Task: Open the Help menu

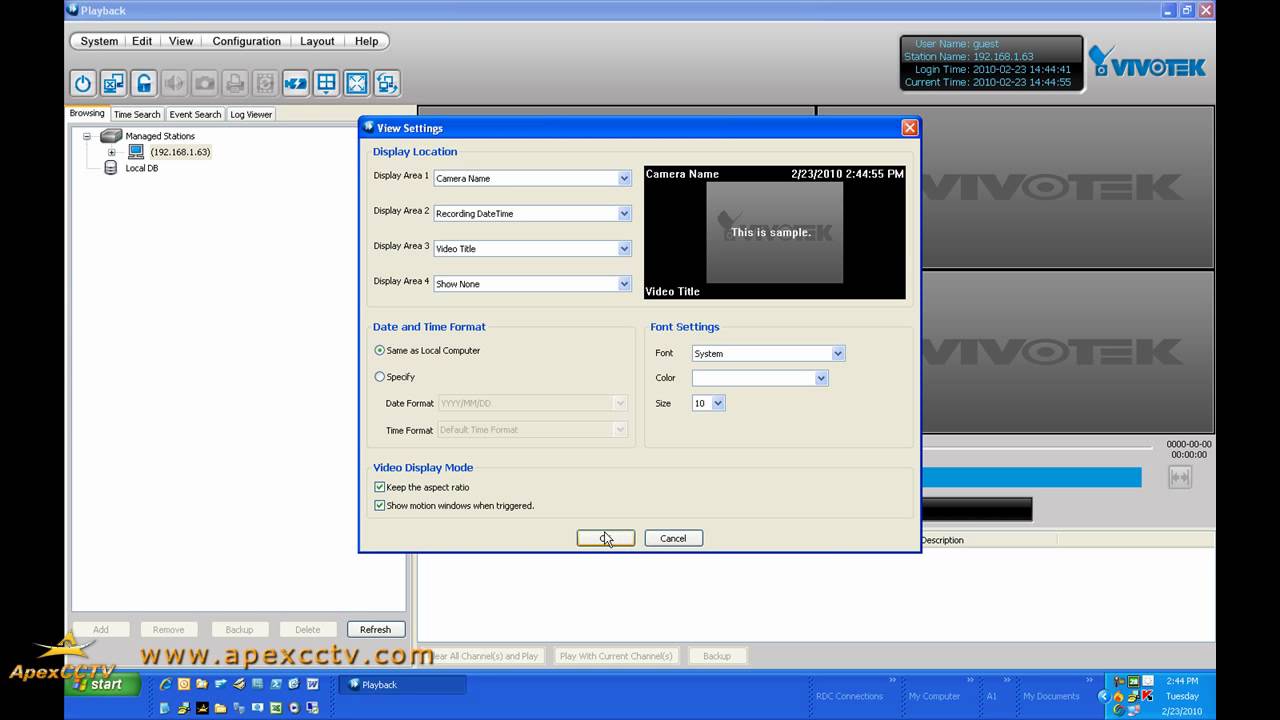Action: [366, 41]
